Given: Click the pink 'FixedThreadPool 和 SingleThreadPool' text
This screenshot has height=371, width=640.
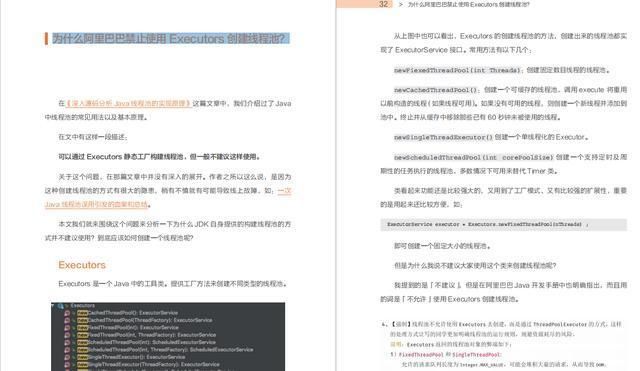Looking at the screenshot, I should (450, 355).
